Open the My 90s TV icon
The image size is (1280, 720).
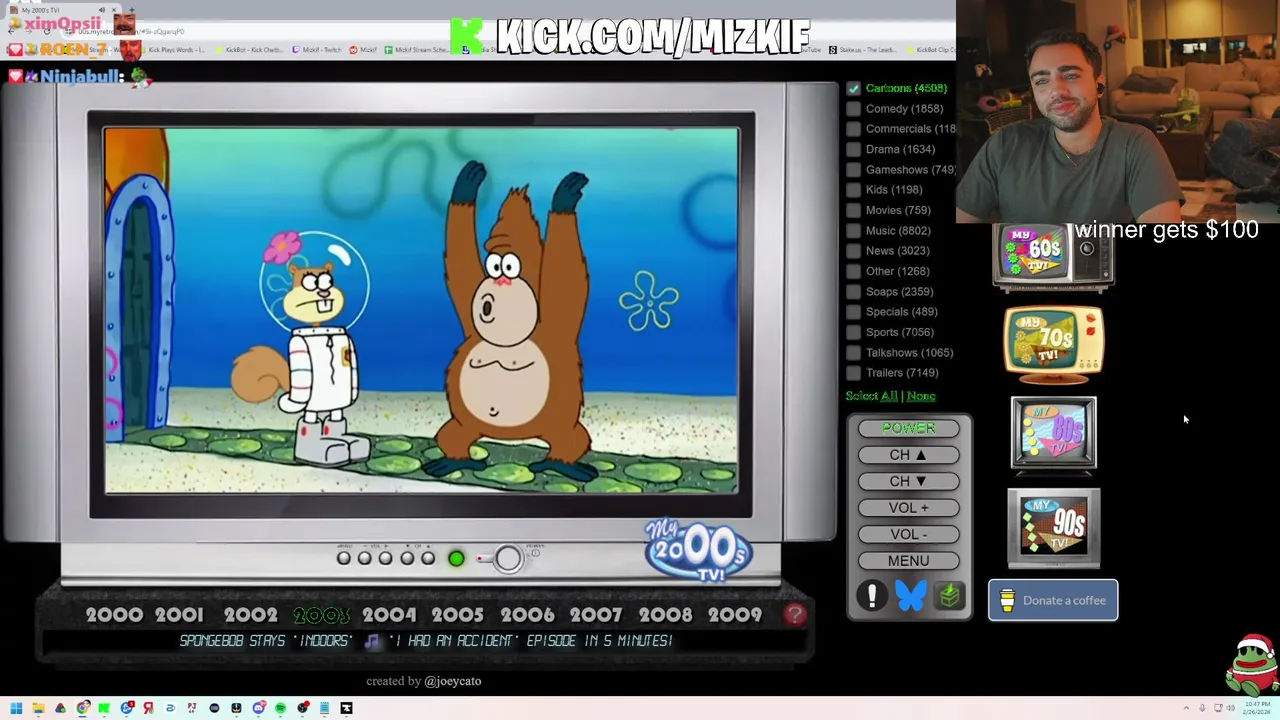[x=1054, y=528]
